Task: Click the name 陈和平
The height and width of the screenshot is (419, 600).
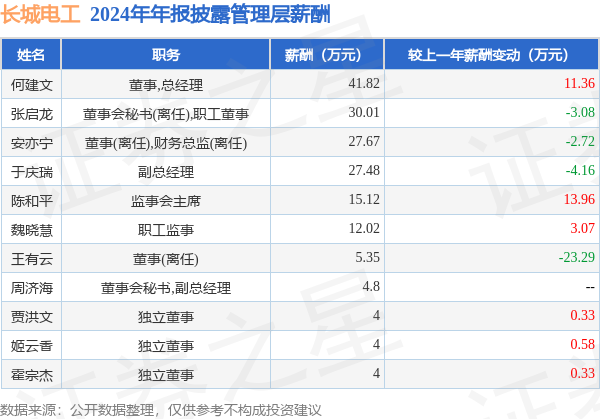Action: [32, 201]
